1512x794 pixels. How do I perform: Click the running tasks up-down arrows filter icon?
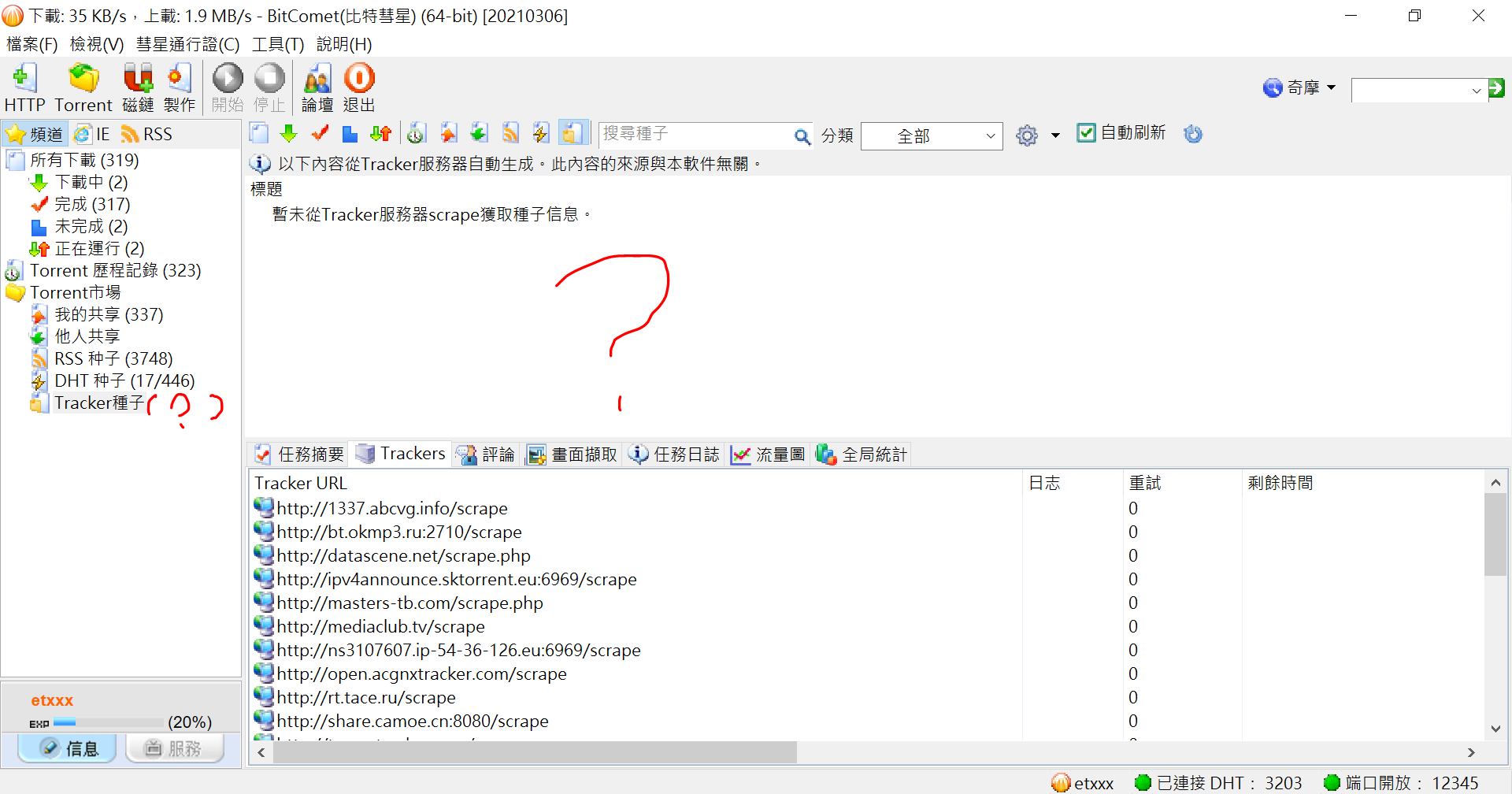tap(381, 134)
